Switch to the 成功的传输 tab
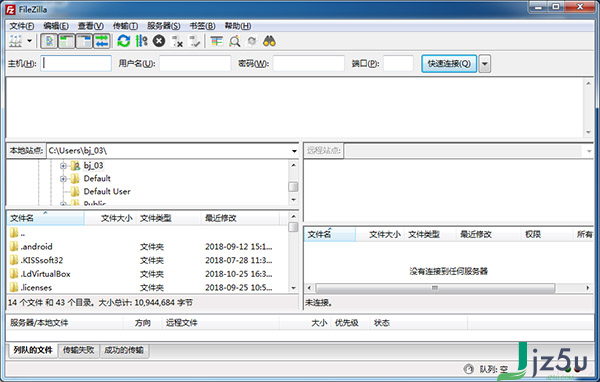Viewport: 600px width, 382px height. [x=124, y=350]
